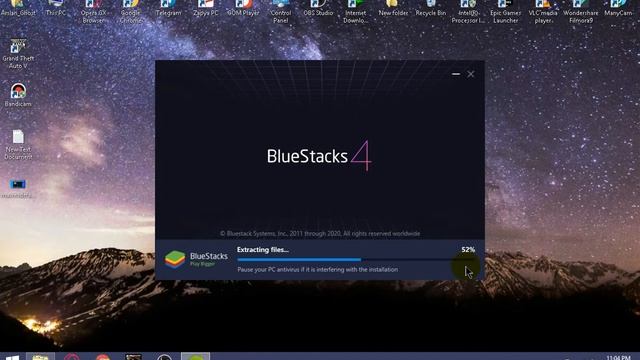Launch VLC media player shortcut
The width and height of the screenshot is (640, 360).
[543, 11]
